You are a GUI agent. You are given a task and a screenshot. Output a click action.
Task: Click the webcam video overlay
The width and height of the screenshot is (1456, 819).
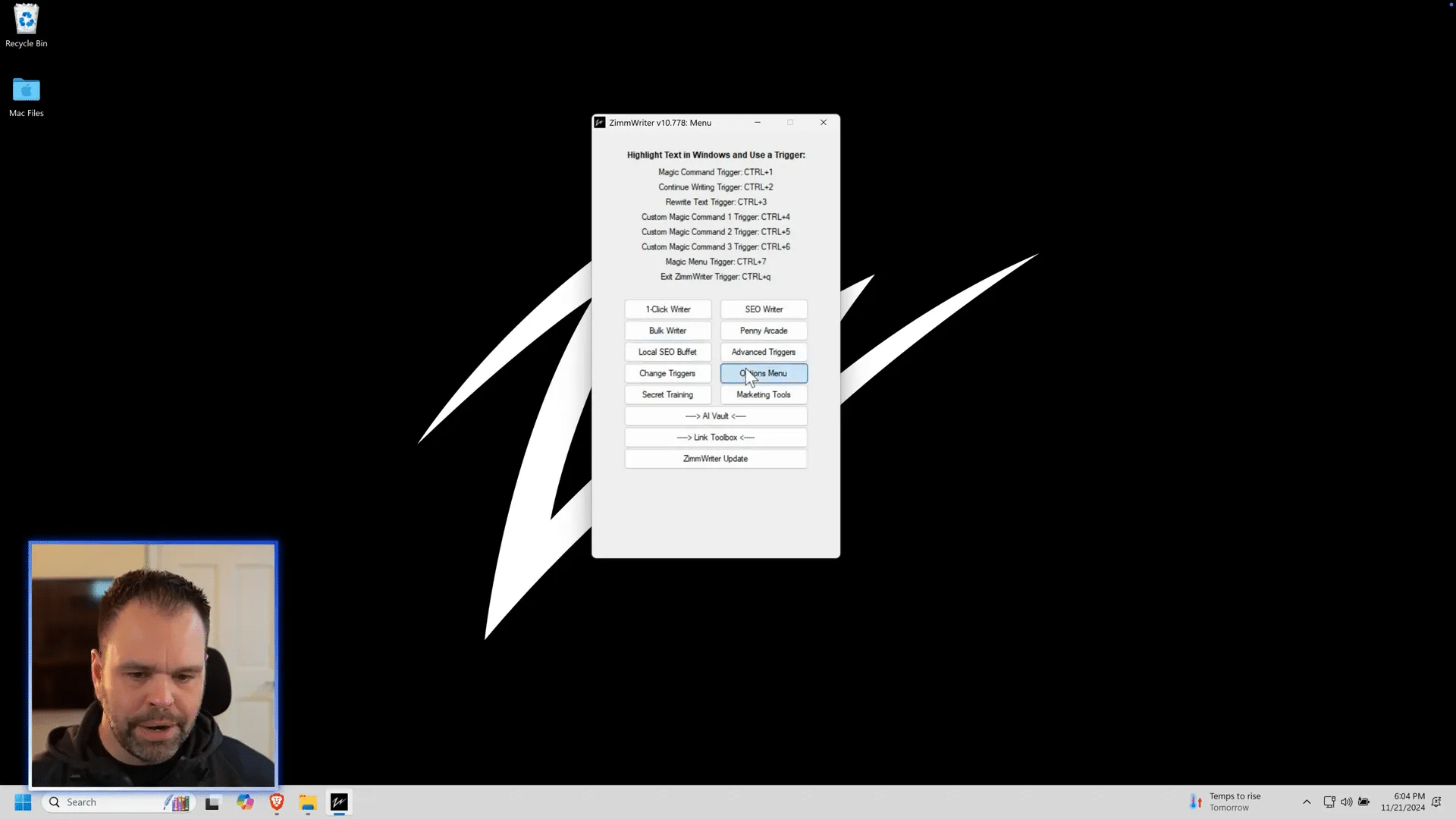153,665
